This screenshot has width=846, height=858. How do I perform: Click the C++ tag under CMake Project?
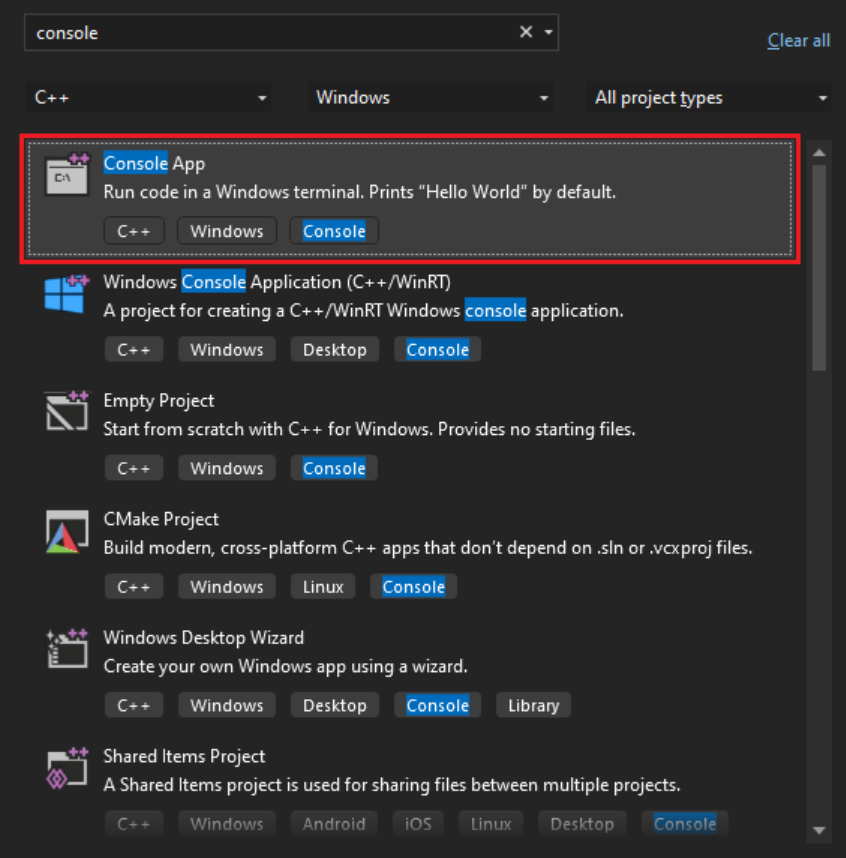tap(134, 587)
